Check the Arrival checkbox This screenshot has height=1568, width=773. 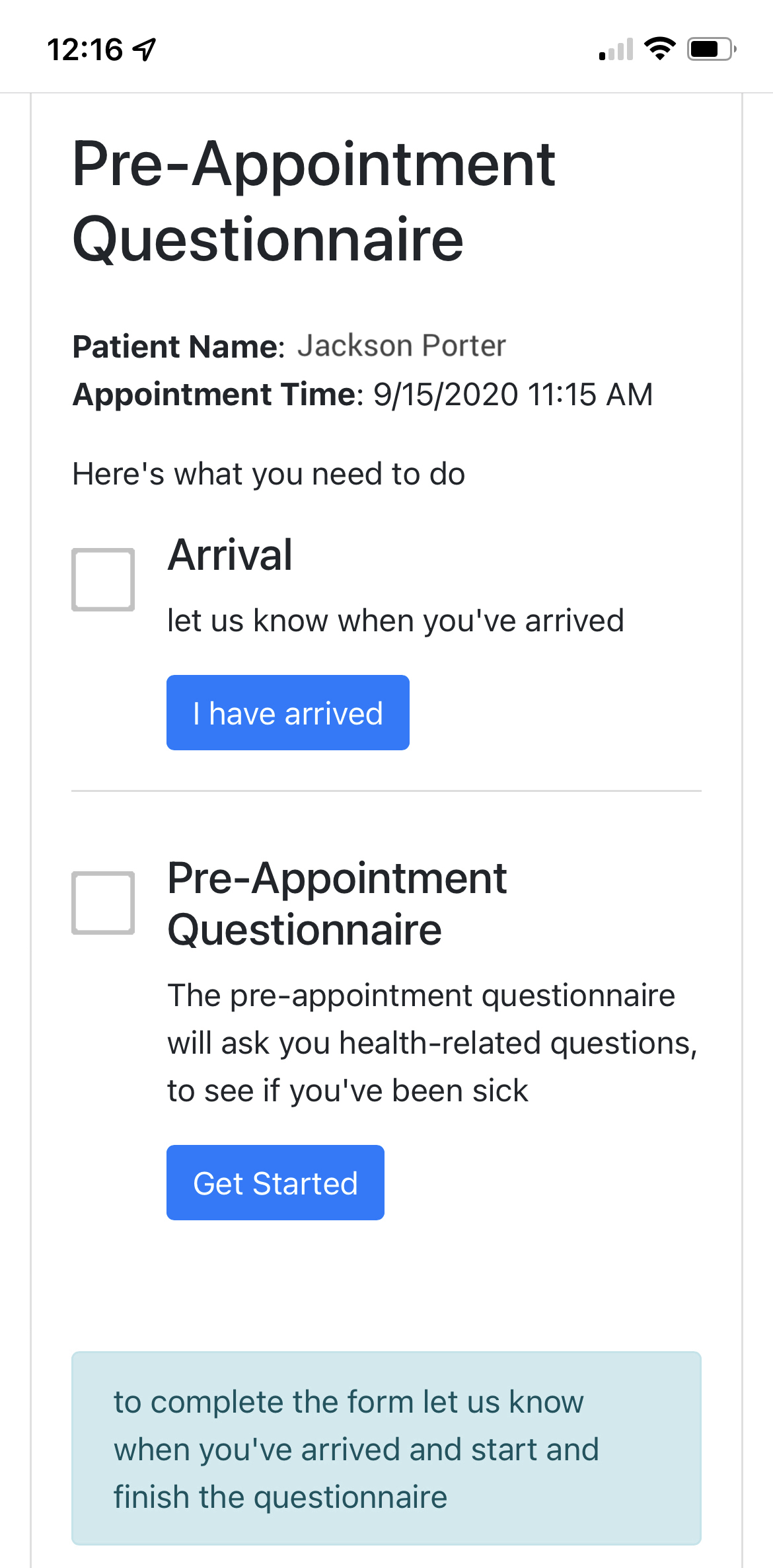tap(103, 580)
